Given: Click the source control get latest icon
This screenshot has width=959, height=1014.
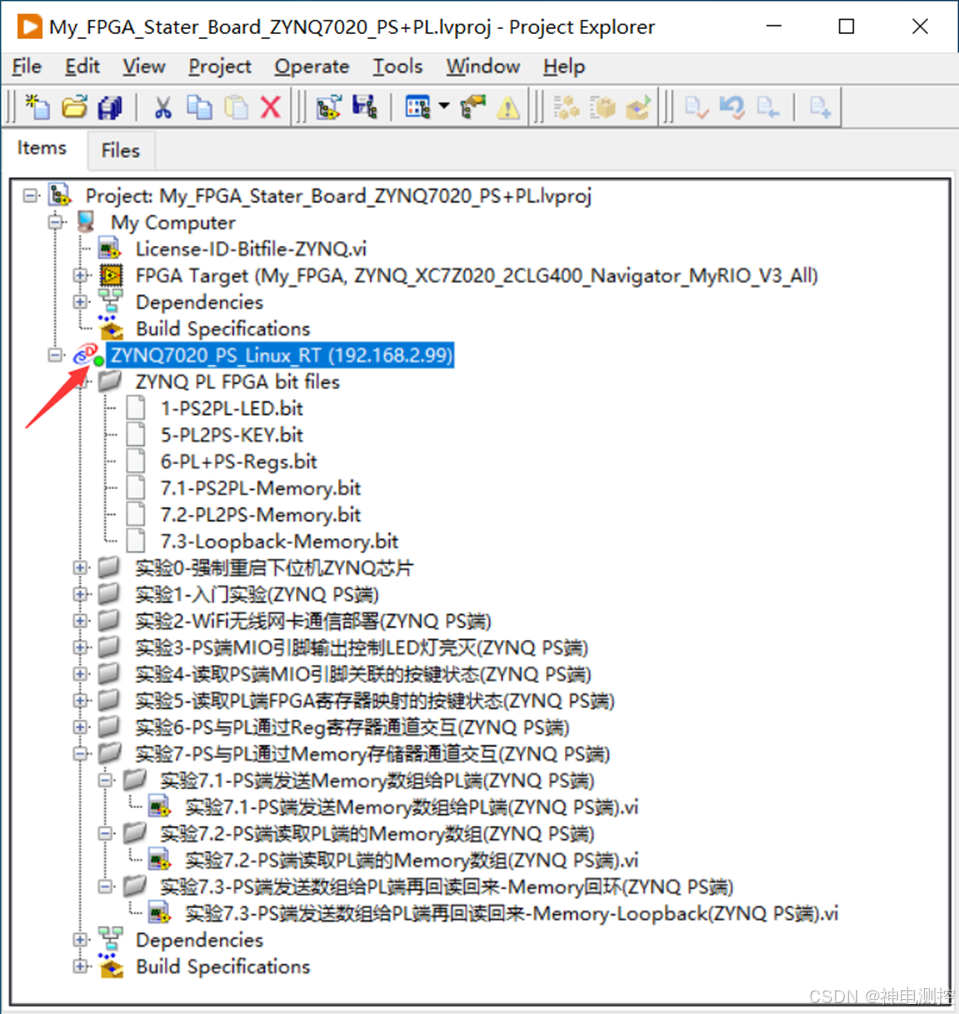Looking at the screenshot, I should [768, 107].
